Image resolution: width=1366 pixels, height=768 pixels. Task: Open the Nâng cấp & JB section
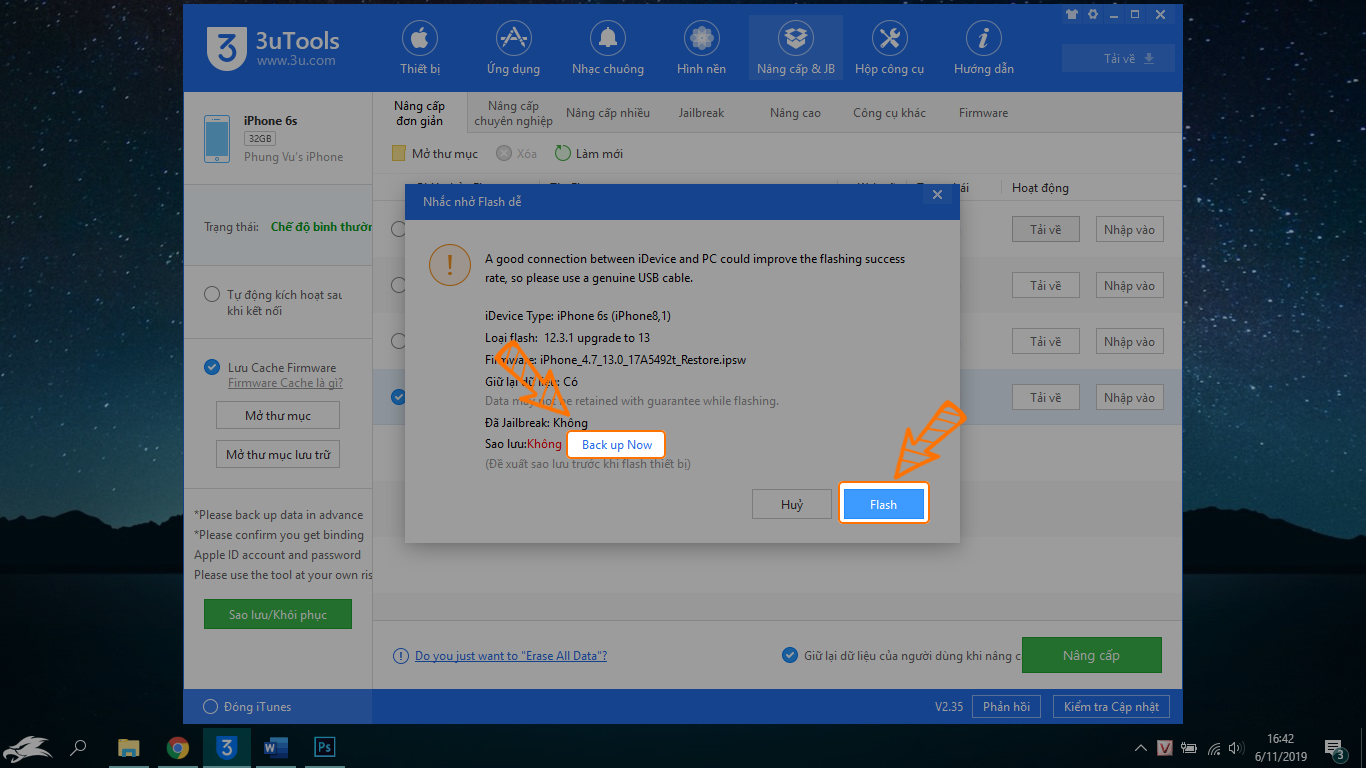click(x=796, y=48)
